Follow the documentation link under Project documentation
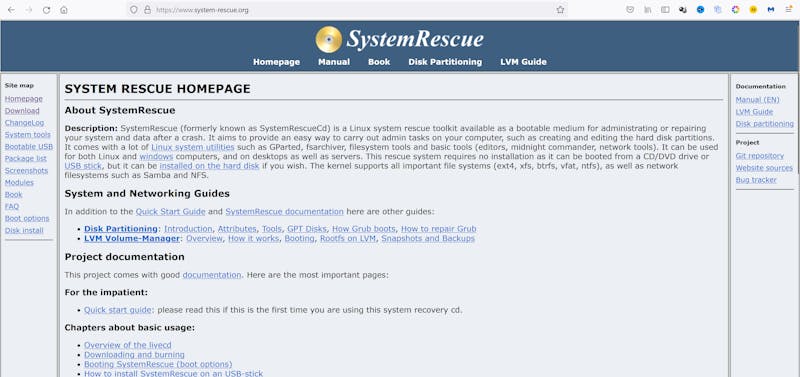800x377 pixels. (212, 275)
